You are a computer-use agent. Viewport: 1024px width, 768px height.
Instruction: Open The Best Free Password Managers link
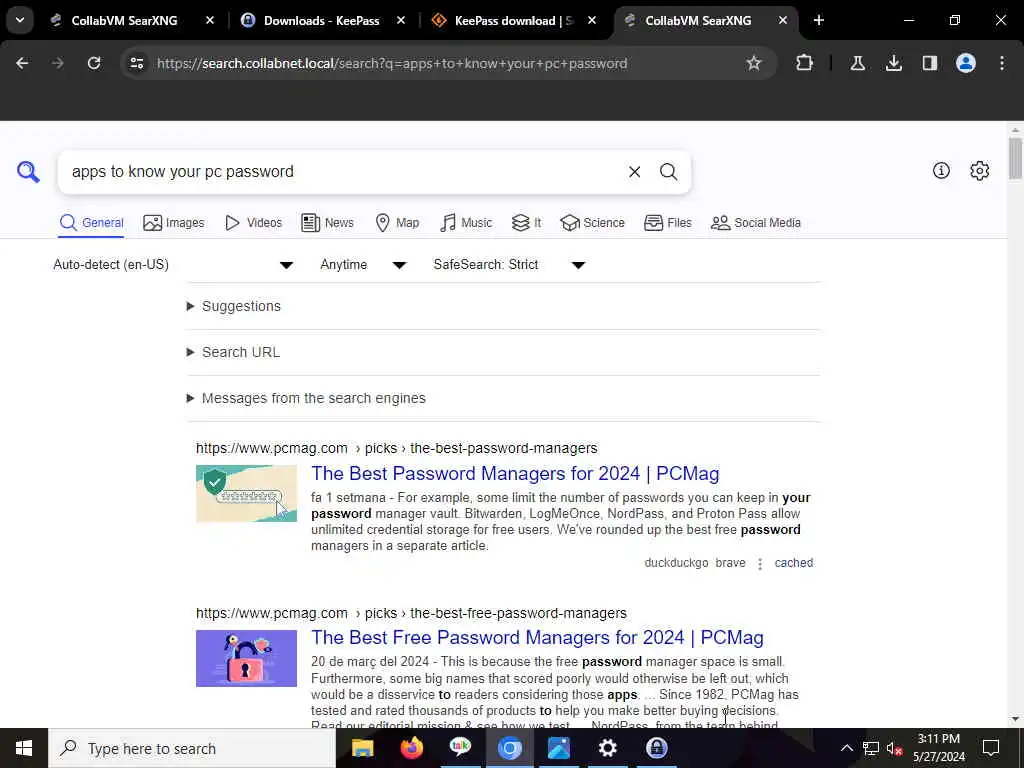[537, 637]
